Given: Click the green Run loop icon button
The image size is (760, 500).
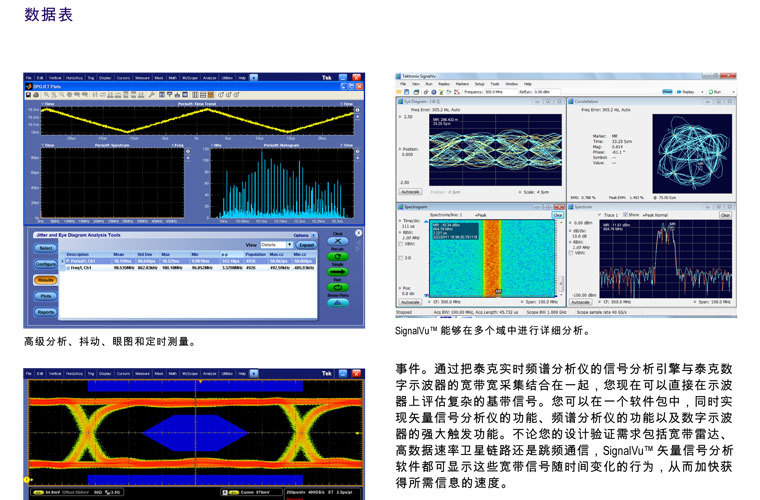Looking at the screenshot, I should point(338,287).
